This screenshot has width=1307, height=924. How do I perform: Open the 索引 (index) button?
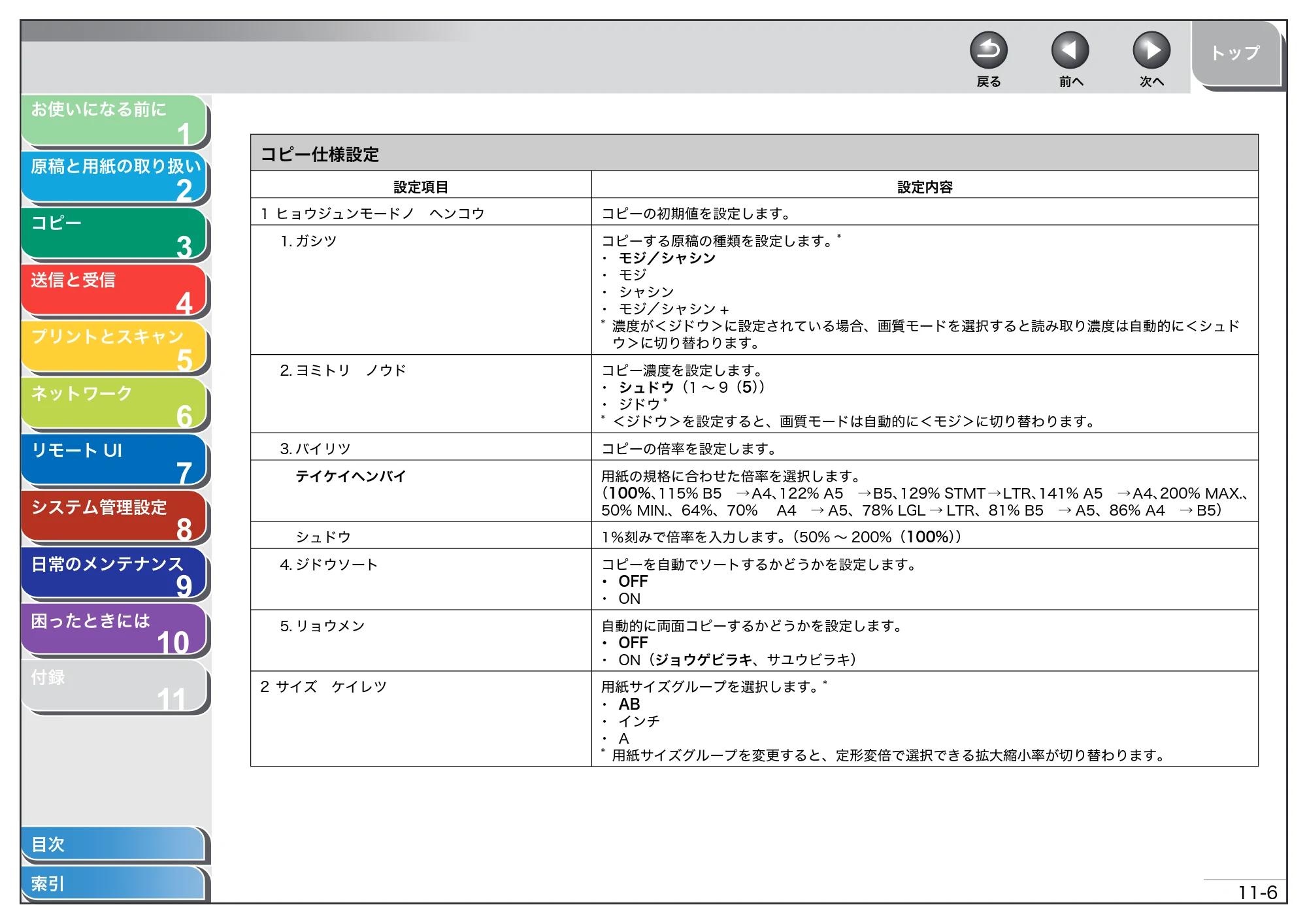114,883
